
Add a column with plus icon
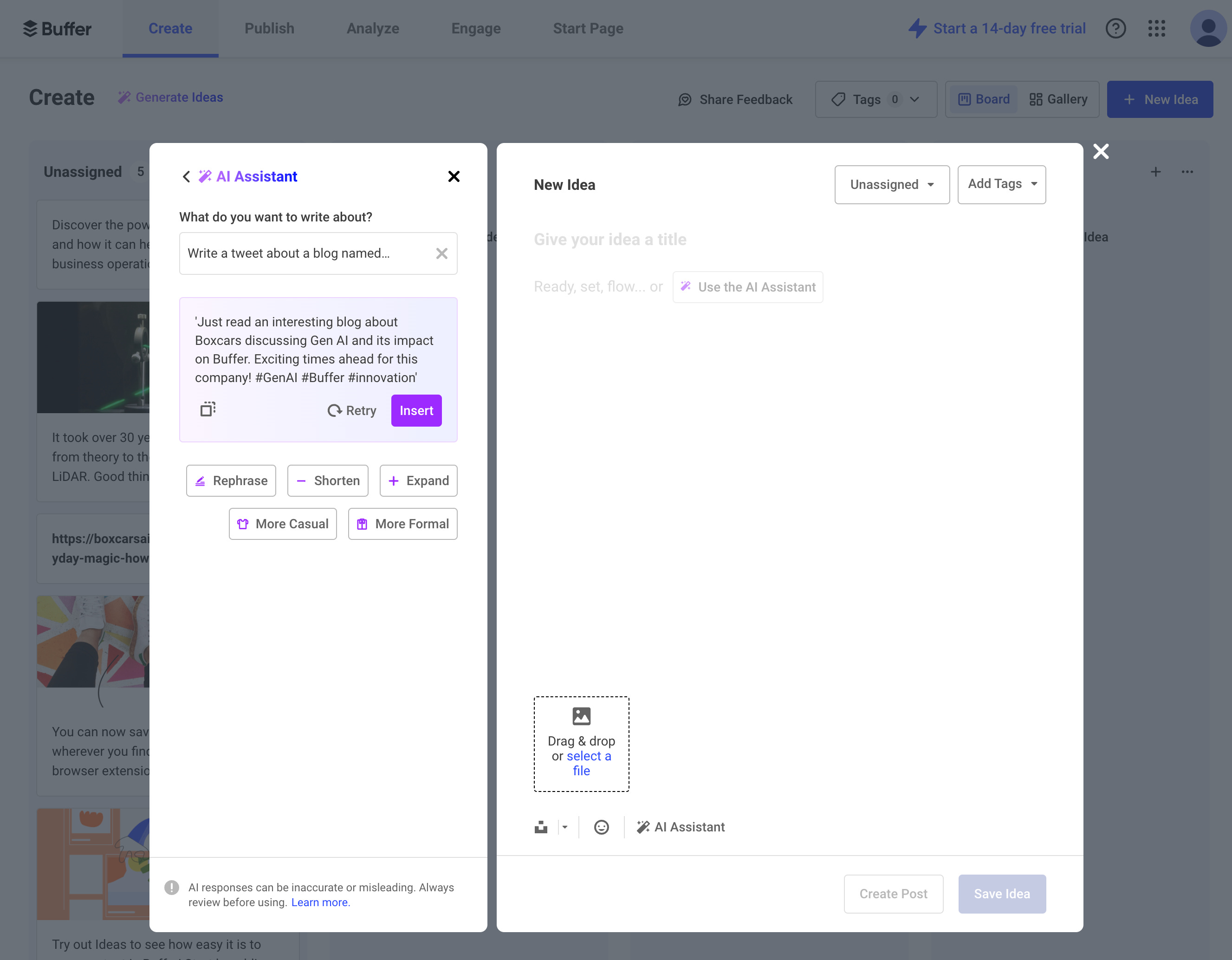click(x=1155, y=172)
